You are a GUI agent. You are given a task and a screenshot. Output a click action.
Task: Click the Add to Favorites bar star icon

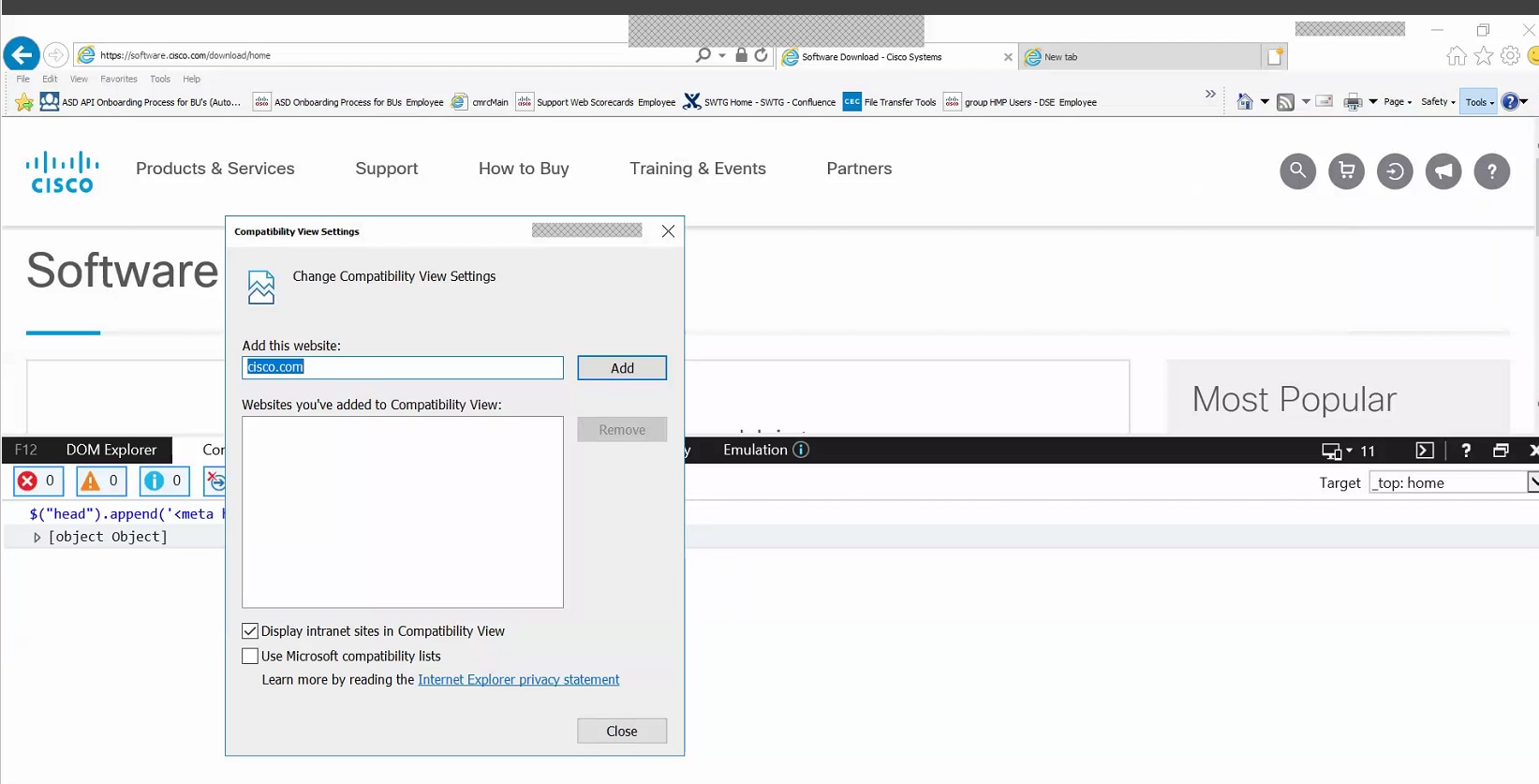coord(24,102)
